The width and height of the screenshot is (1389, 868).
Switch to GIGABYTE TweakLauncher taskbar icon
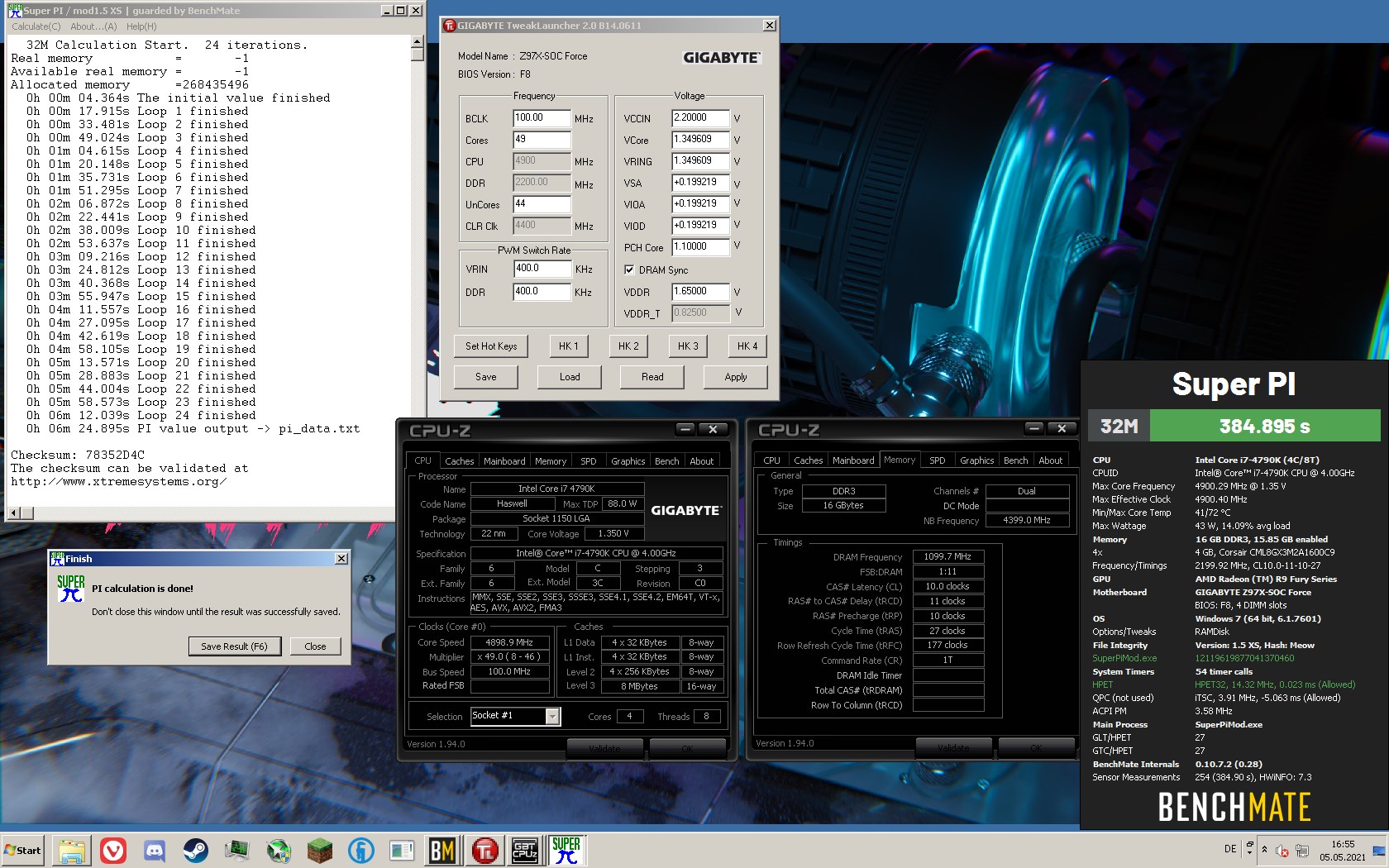pos(485,850)
